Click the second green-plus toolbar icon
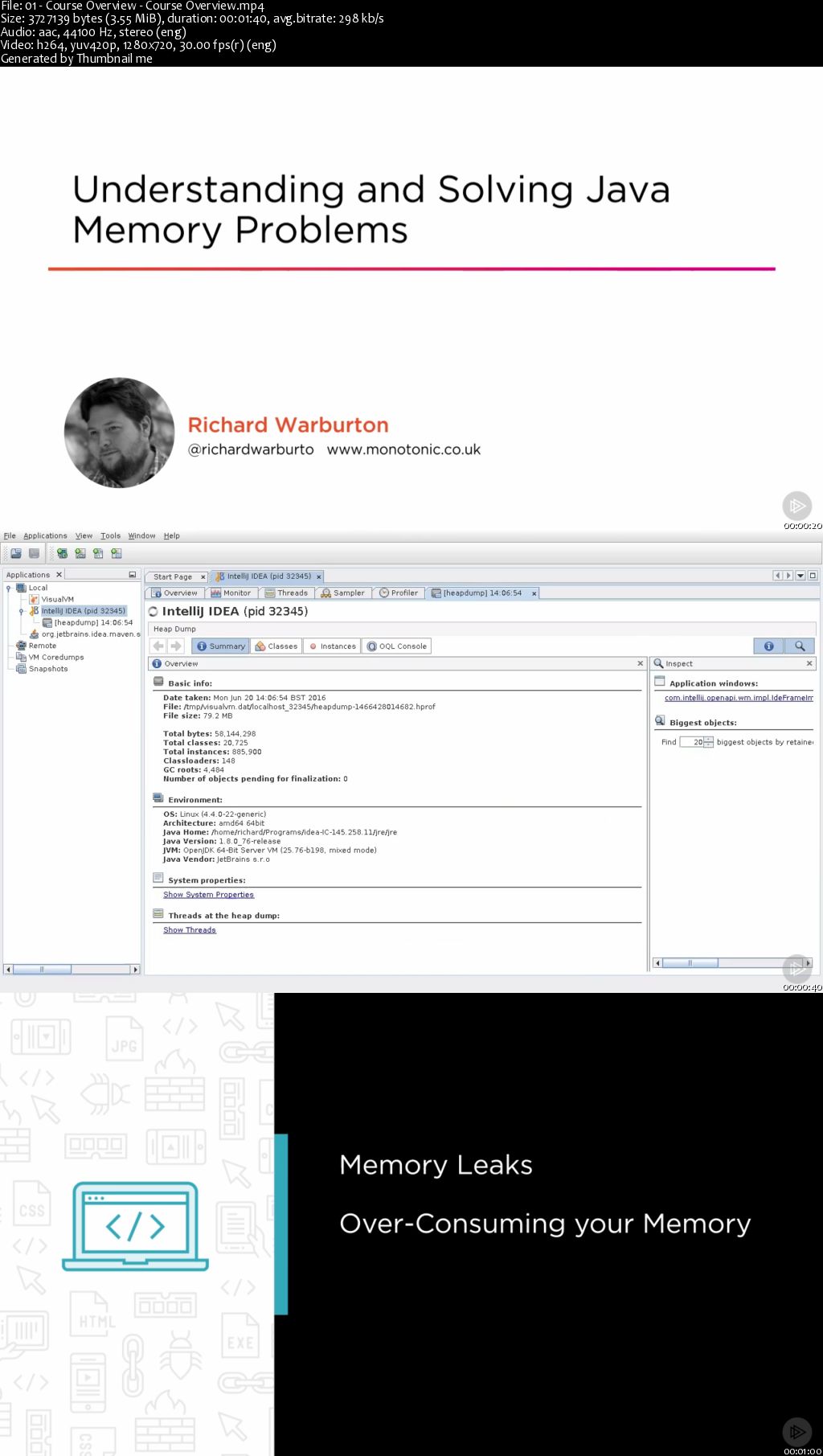The image size is (823, 1456). click(80, 553)
